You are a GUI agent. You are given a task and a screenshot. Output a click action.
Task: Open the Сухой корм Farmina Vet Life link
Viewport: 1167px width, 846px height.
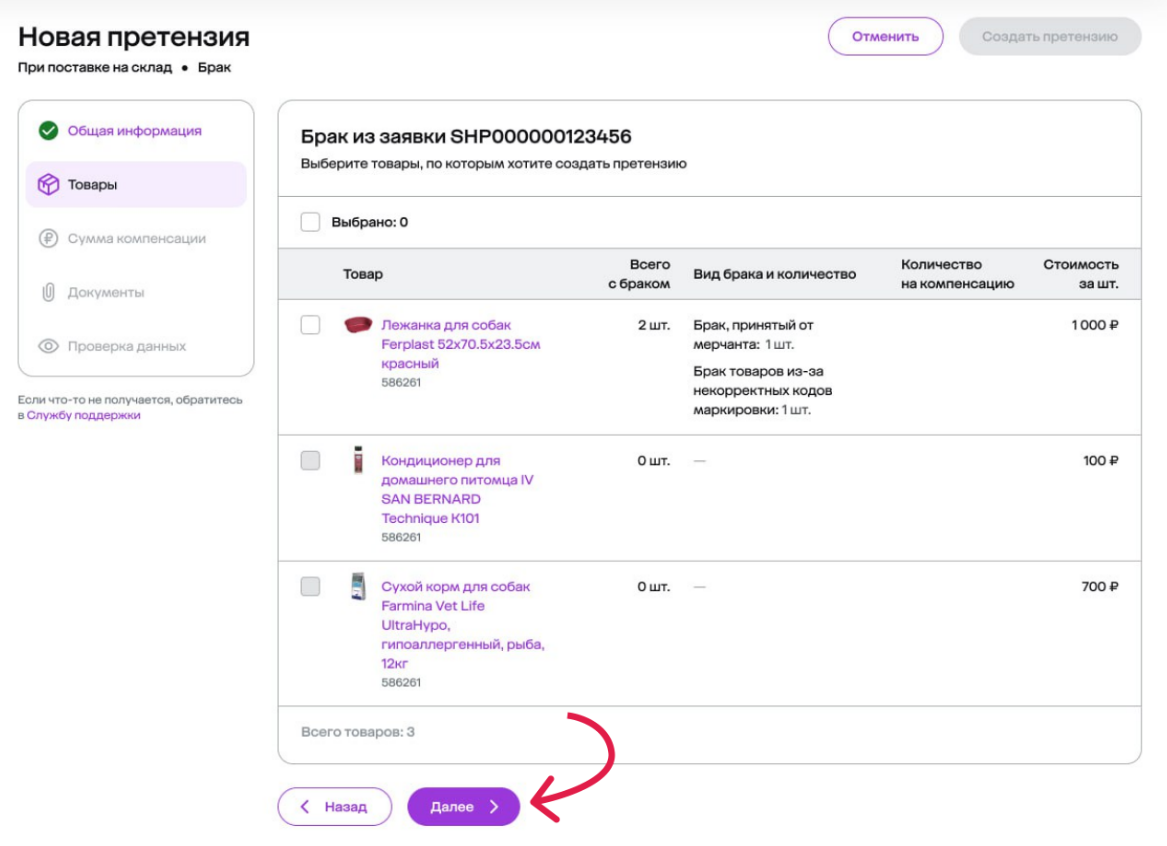click(463, 625)
